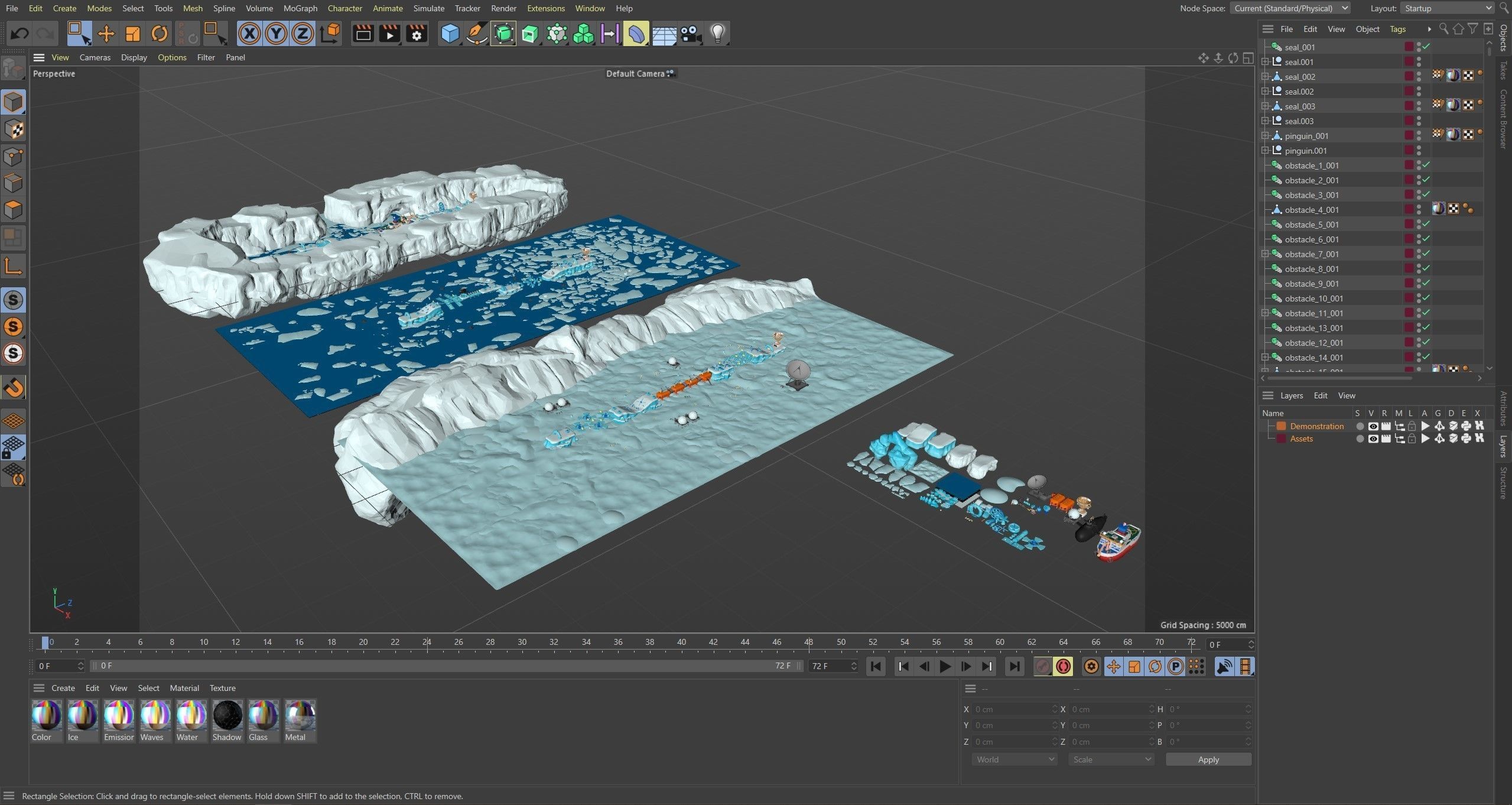This screenshot has width=1512, height=805.
Task: Expand the seal_002 object tree
Action: pos(1265,76)
